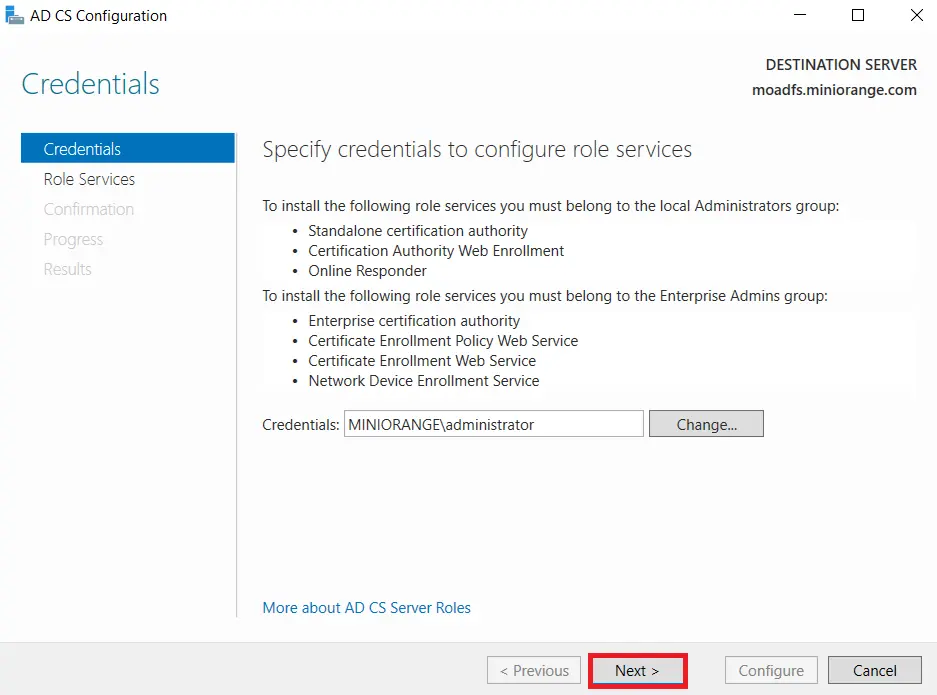Click inside the Credentials text field

[x=493, y=423]
